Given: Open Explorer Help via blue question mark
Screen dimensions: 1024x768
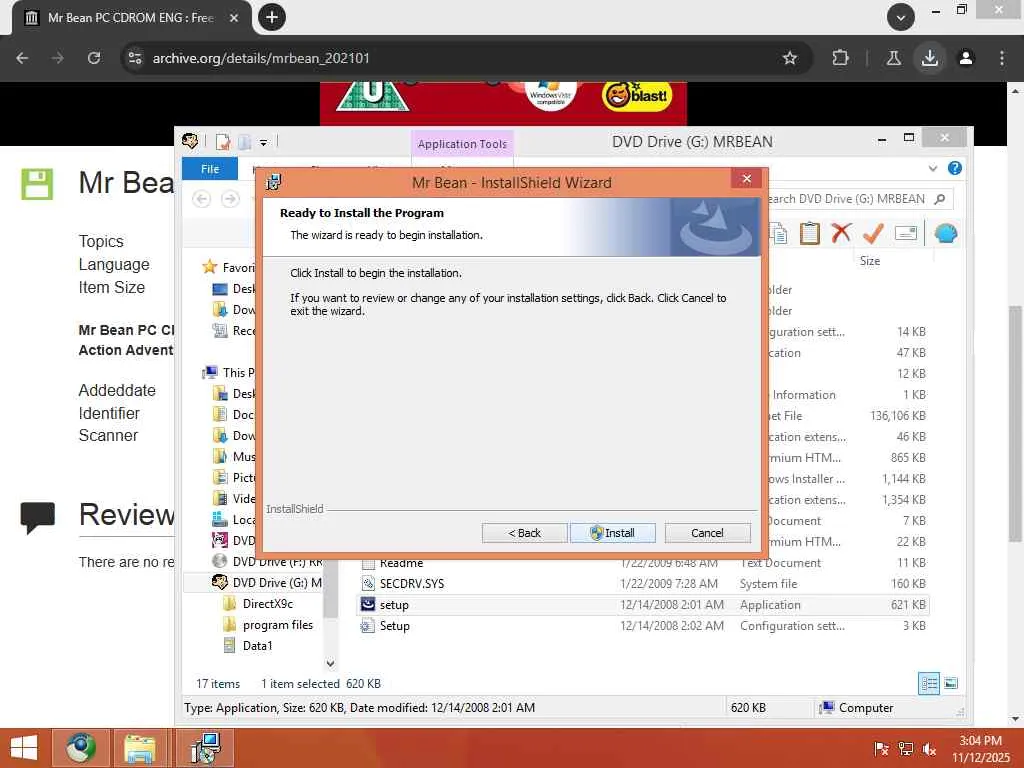Looking at the screenshot, I should point(955,168).
